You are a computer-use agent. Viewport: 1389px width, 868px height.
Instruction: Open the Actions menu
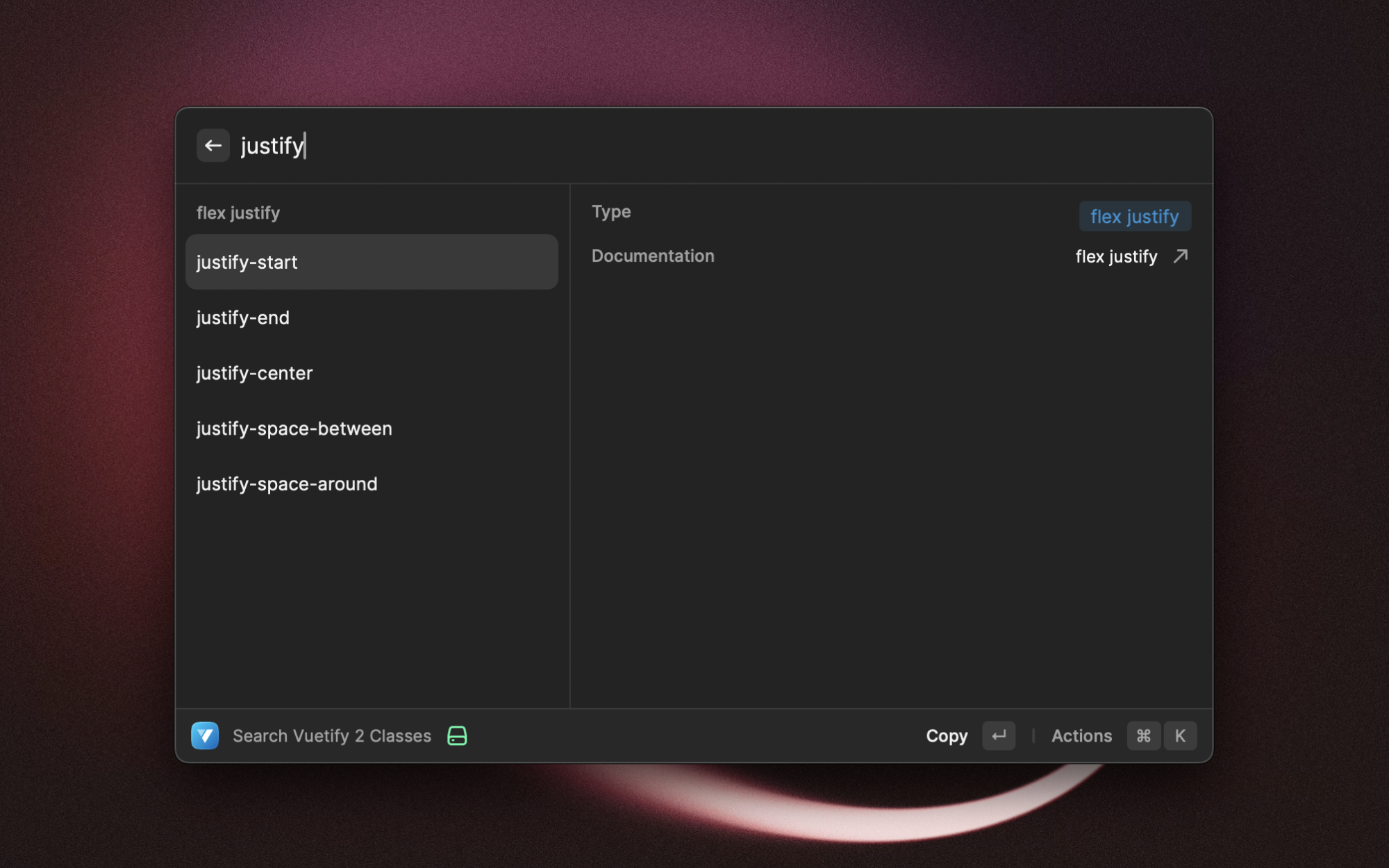pos(1081,735)
